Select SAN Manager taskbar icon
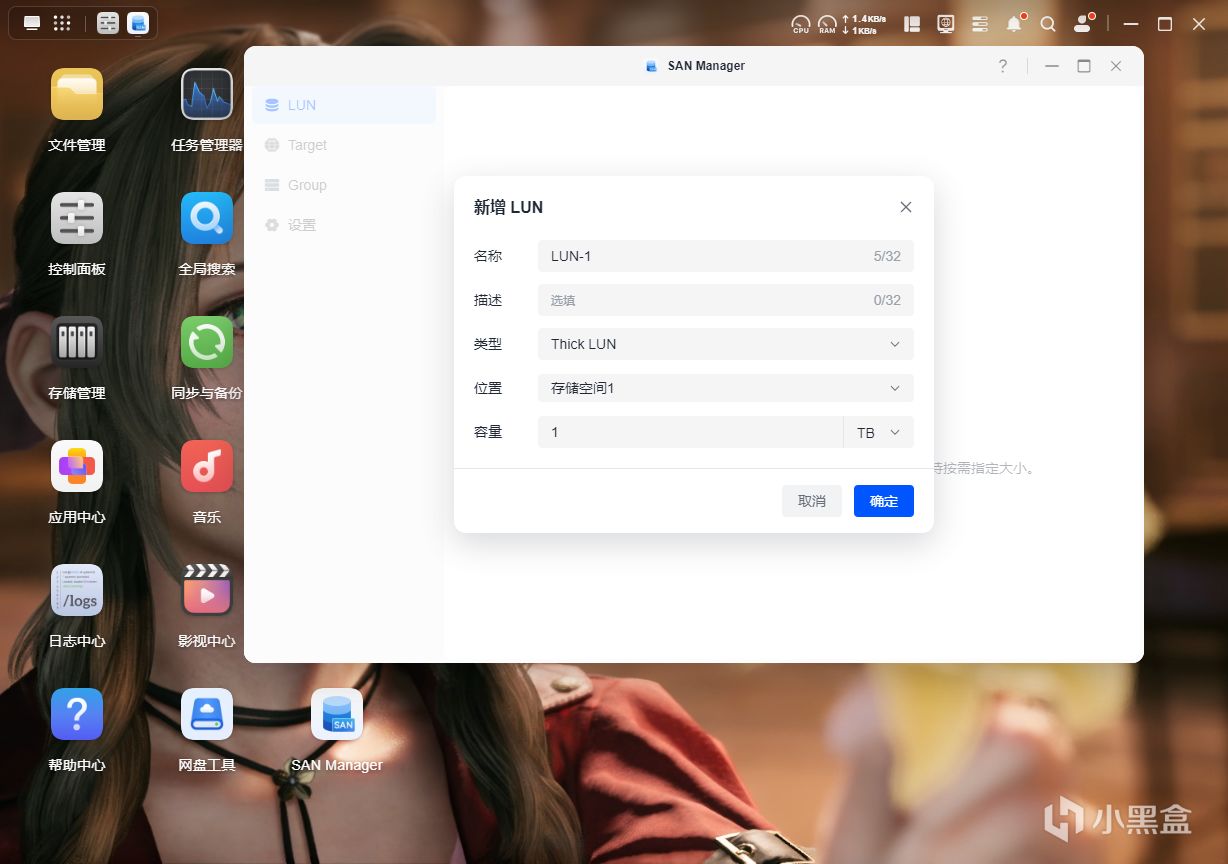The width and height of the screenshot is (1228, 864). pos(138,23)
